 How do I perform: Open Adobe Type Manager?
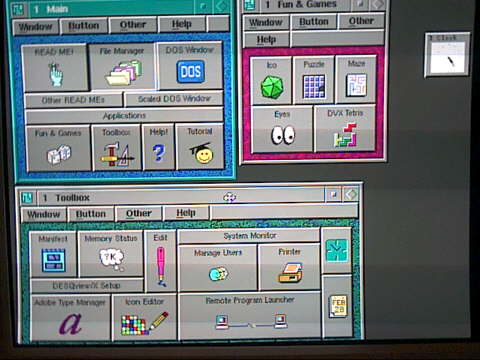(70, 317)
